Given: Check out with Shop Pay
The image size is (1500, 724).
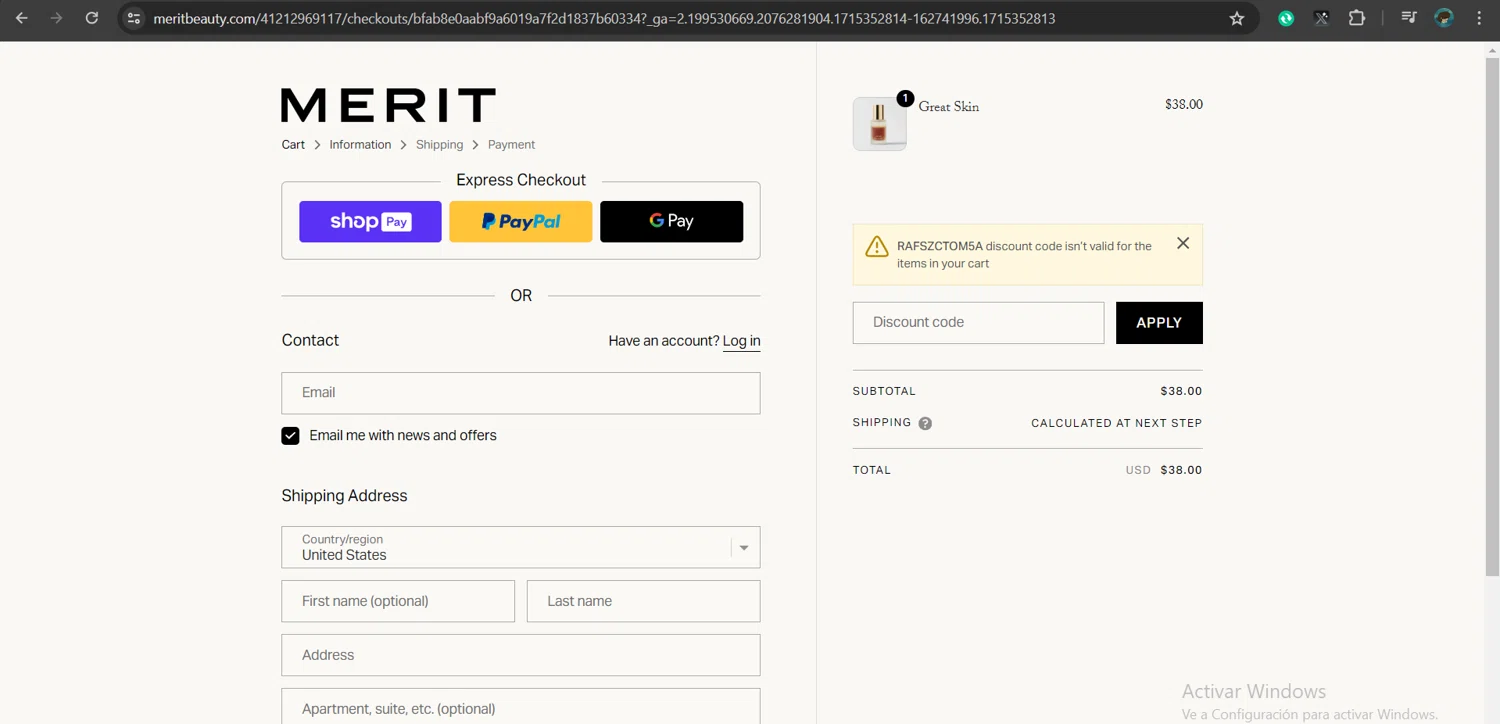Looking at the screenshot, I should point(370,222).
